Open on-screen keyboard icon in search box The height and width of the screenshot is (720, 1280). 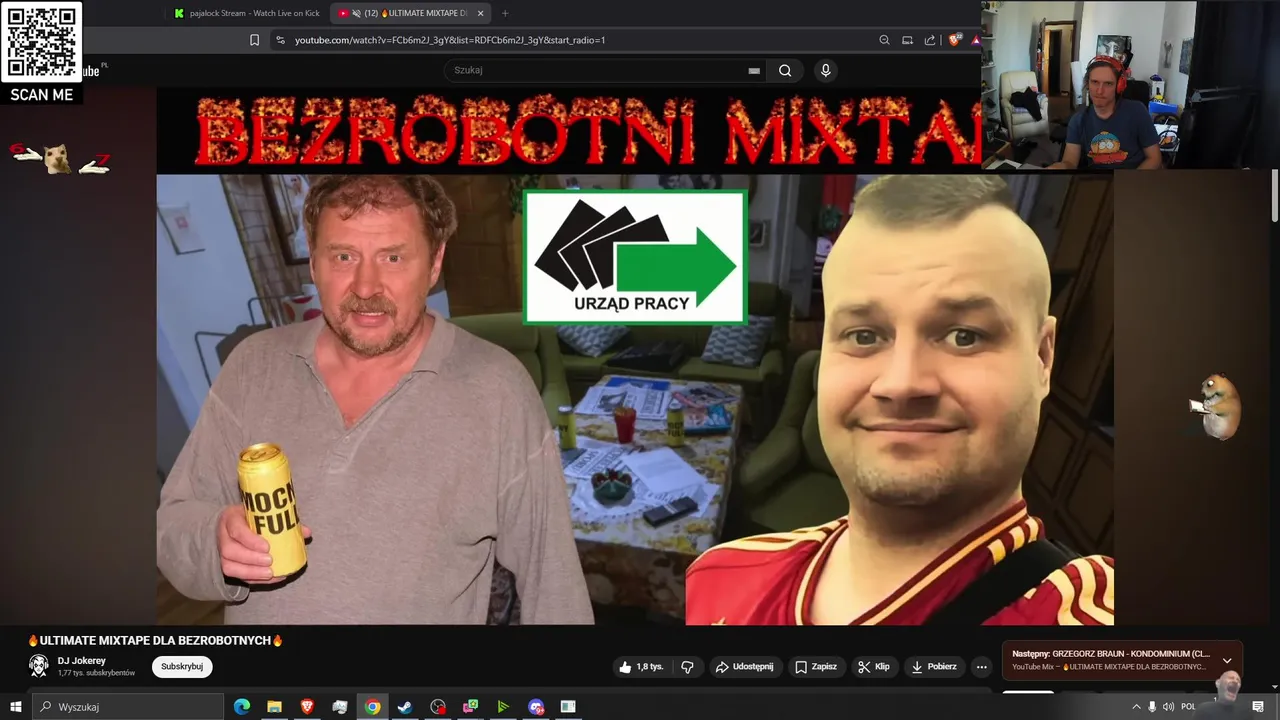click(x=754, y=71)
